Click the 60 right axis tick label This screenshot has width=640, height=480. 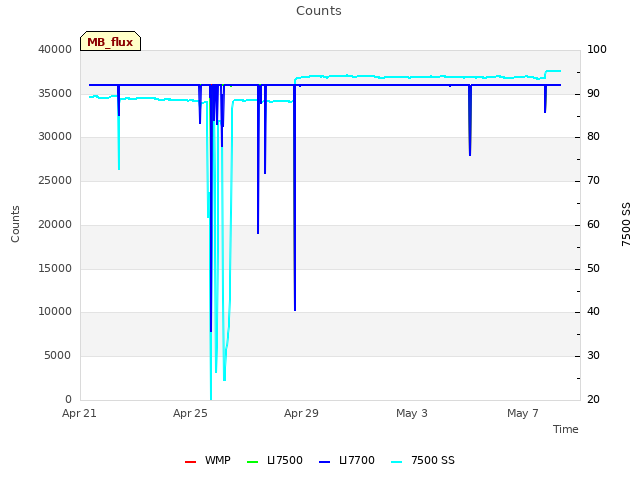coord(593,224)
